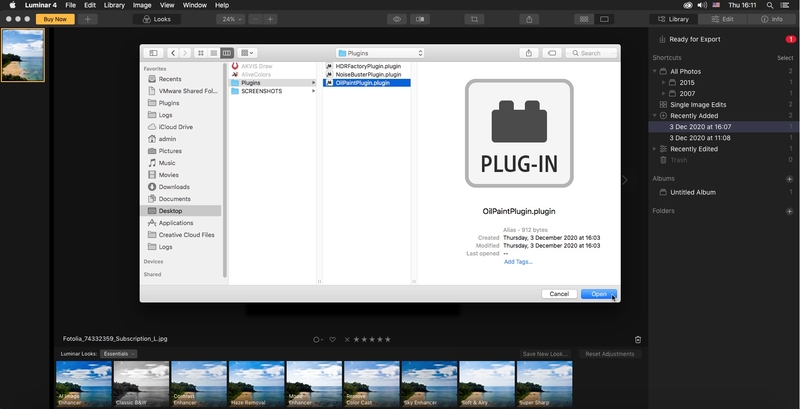Select iCloud Drive in sidebar
Screen dimensions: 800x409
176,127
